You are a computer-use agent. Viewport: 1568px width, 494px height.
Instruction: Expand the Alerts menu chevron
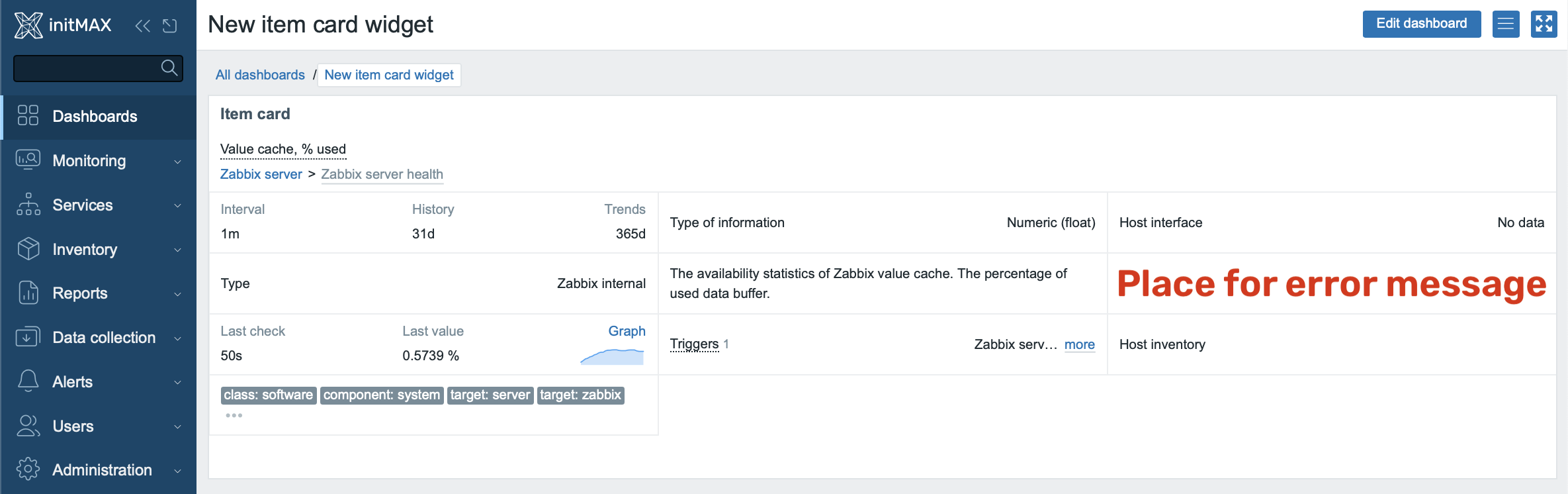pyautogui.click(x=177, y=383)
